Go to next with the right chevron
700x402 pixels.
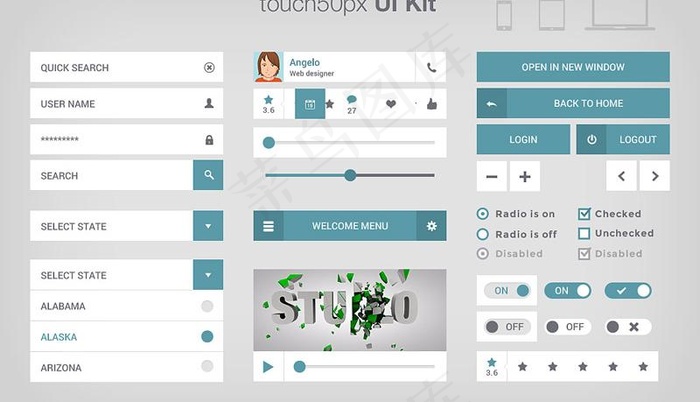click(655, 176)
